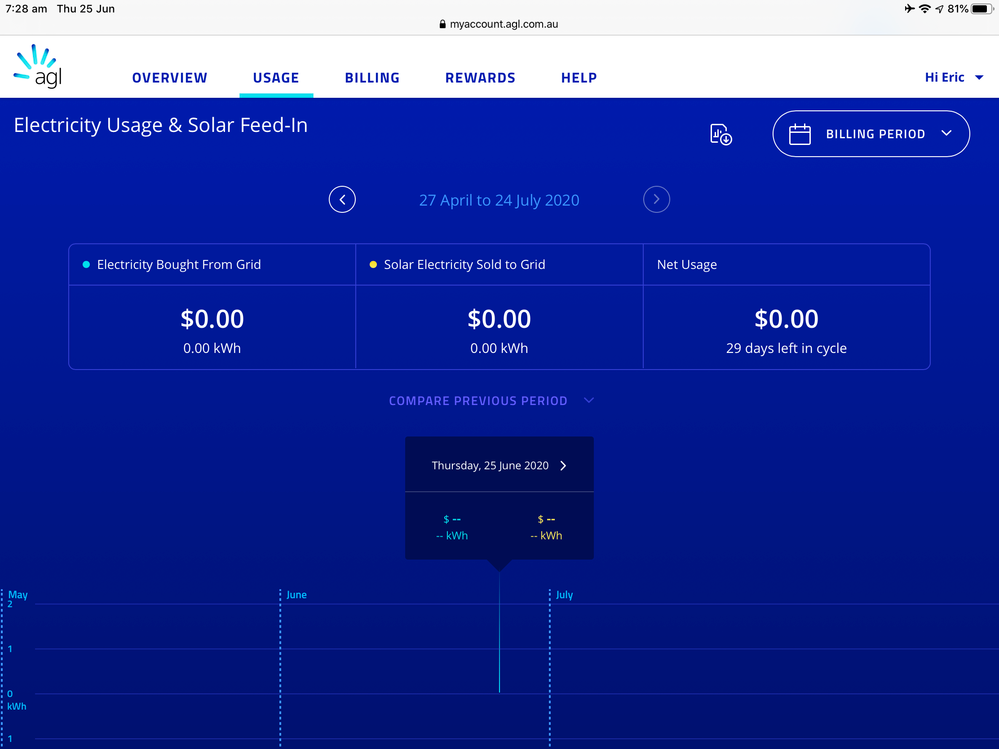Download usage data report icon
The height and width of the screenshot is (749, 999).
pyautogui.click(x=720, y=134)
